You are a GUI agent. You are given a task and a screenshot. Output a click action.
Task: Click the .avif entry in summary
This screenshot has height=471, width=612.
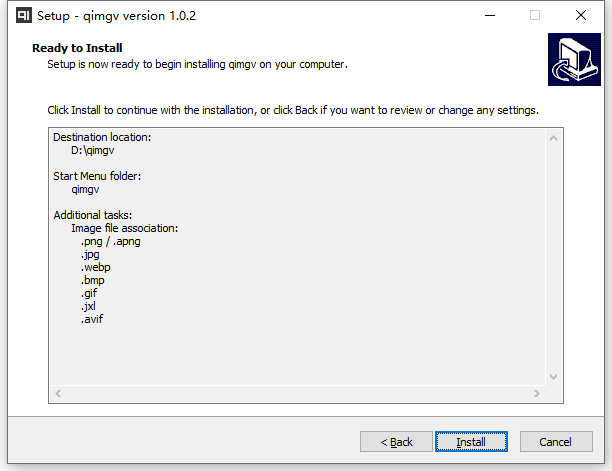click(92, 319)
